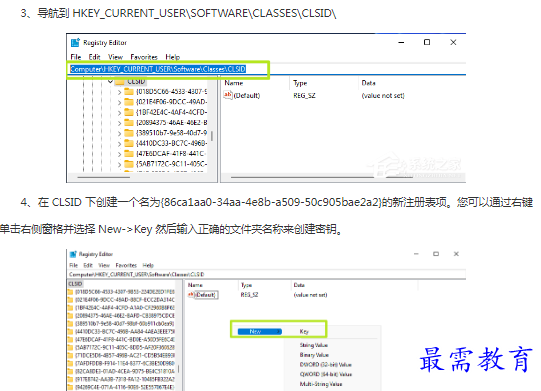Click folder icon of {7AFDFDDB key in step 4 window
This screenshot has height=391, width=541.
(71, 363)
